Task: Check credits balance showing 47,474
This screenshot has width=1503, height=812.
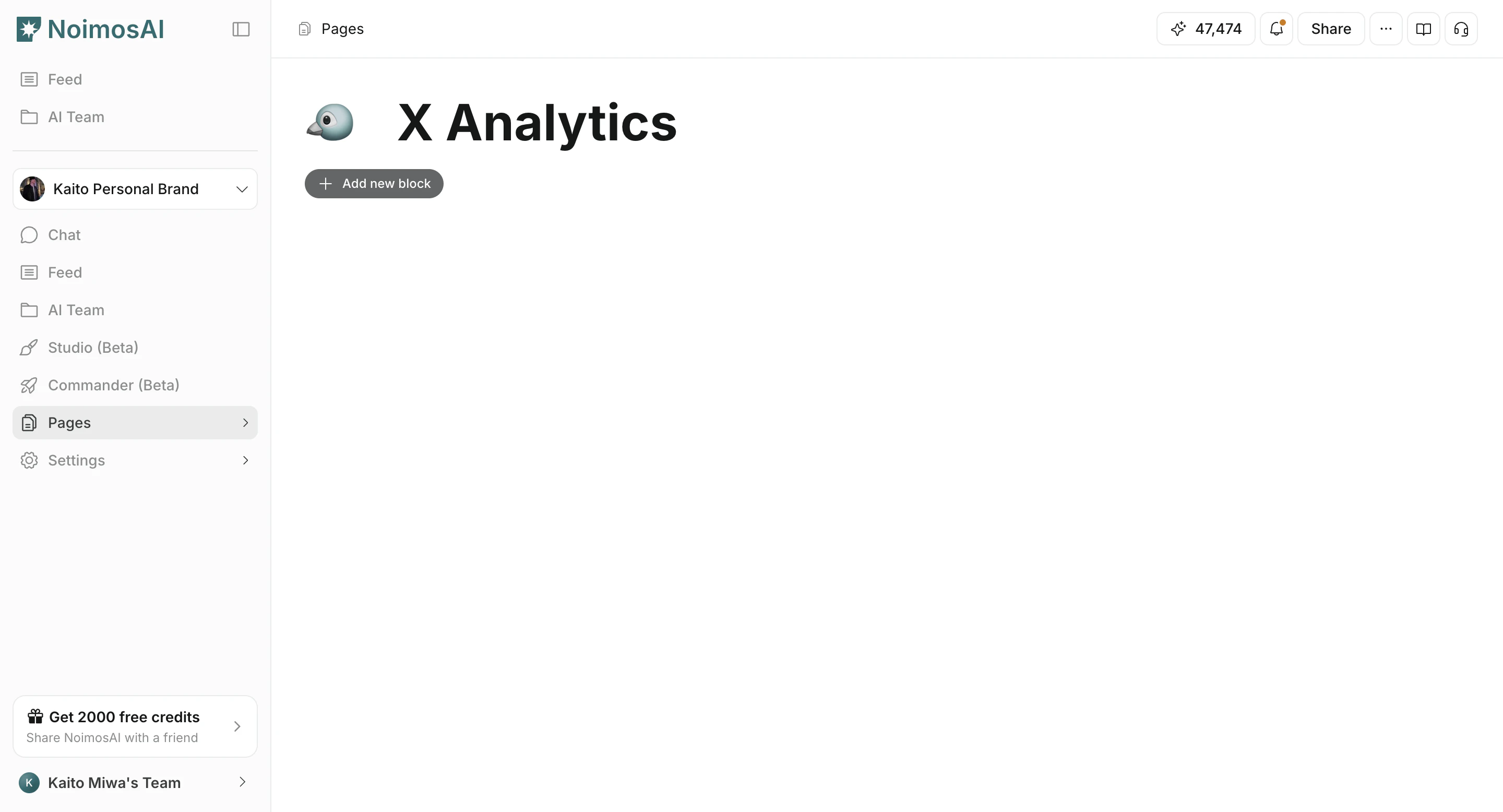Action: point(1205,29)
